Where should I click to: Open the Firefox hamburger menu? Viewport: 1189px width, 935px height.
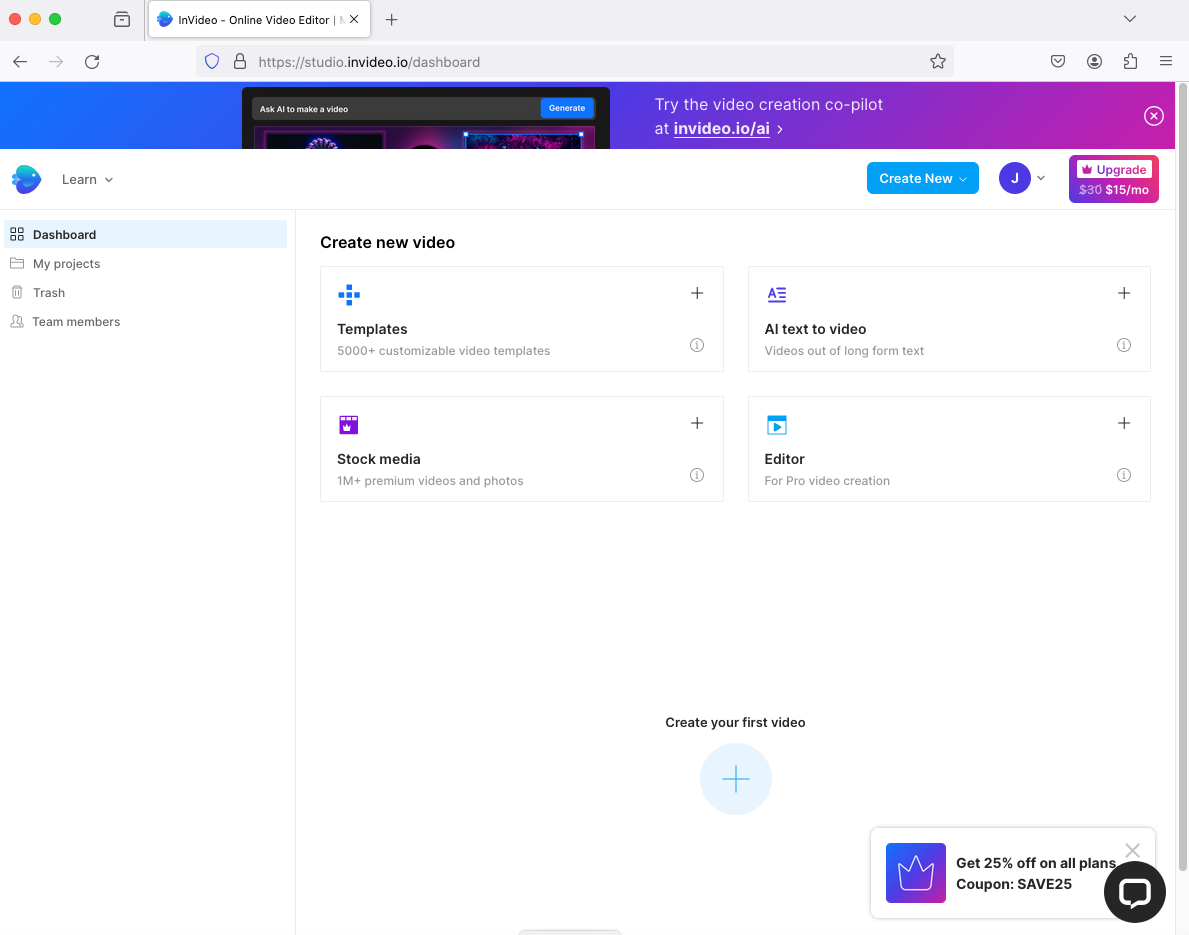1165,61
